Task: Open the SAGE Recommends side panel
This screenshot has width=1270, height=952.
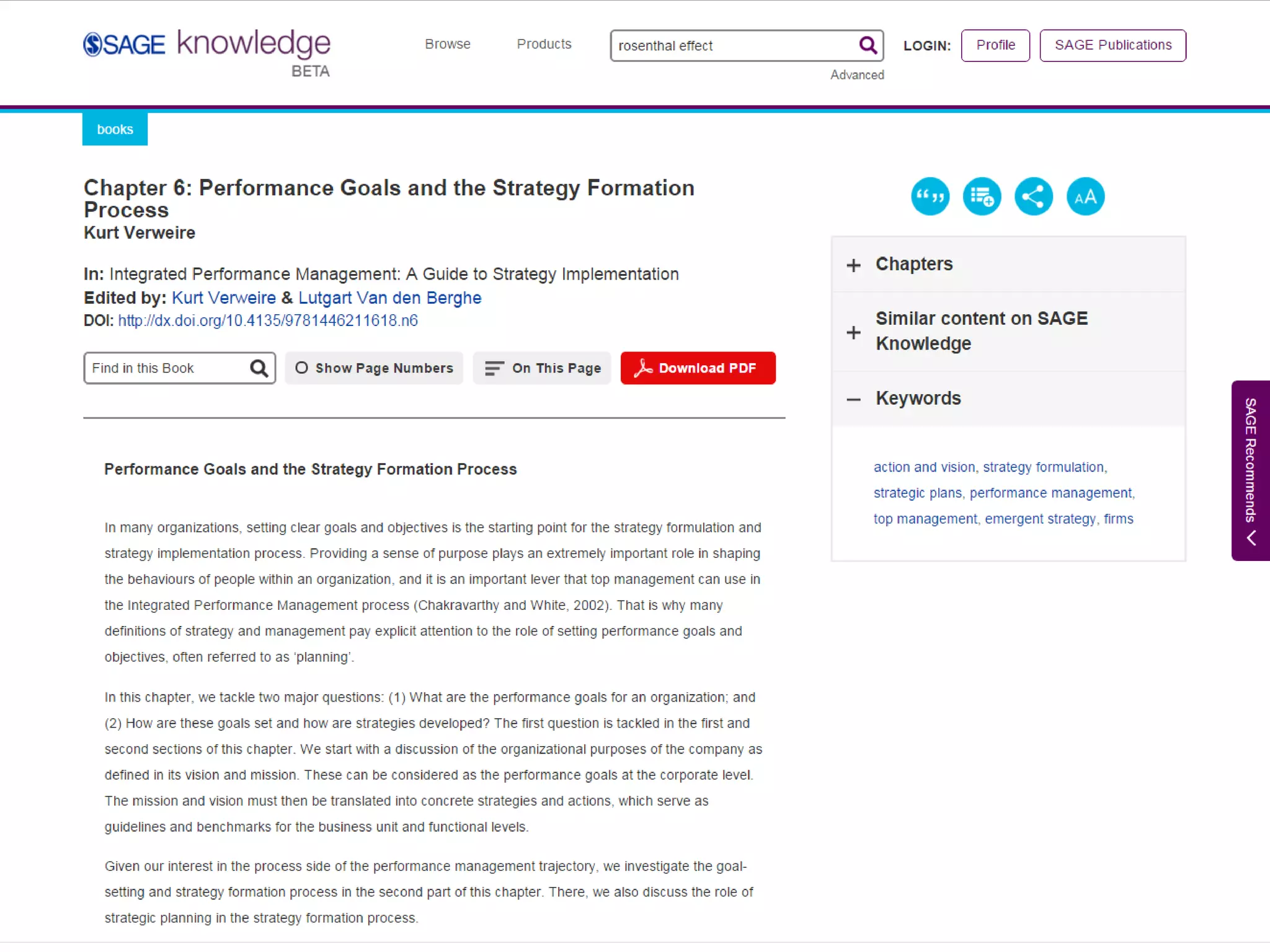Action: click(x=1250, y=470)
